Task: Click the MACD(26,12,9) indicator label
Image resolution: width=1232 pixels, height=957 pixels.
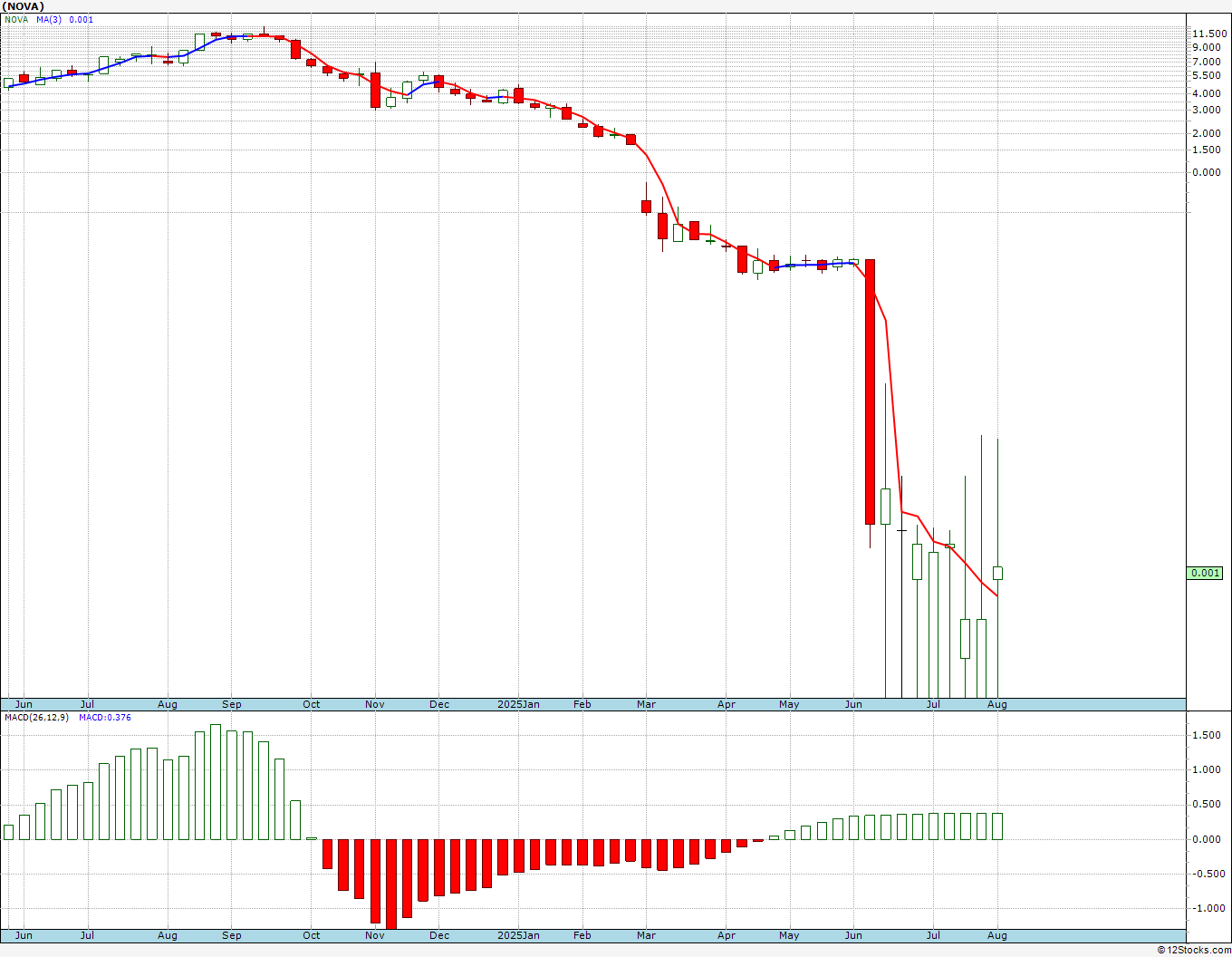Action: point(37,718)
